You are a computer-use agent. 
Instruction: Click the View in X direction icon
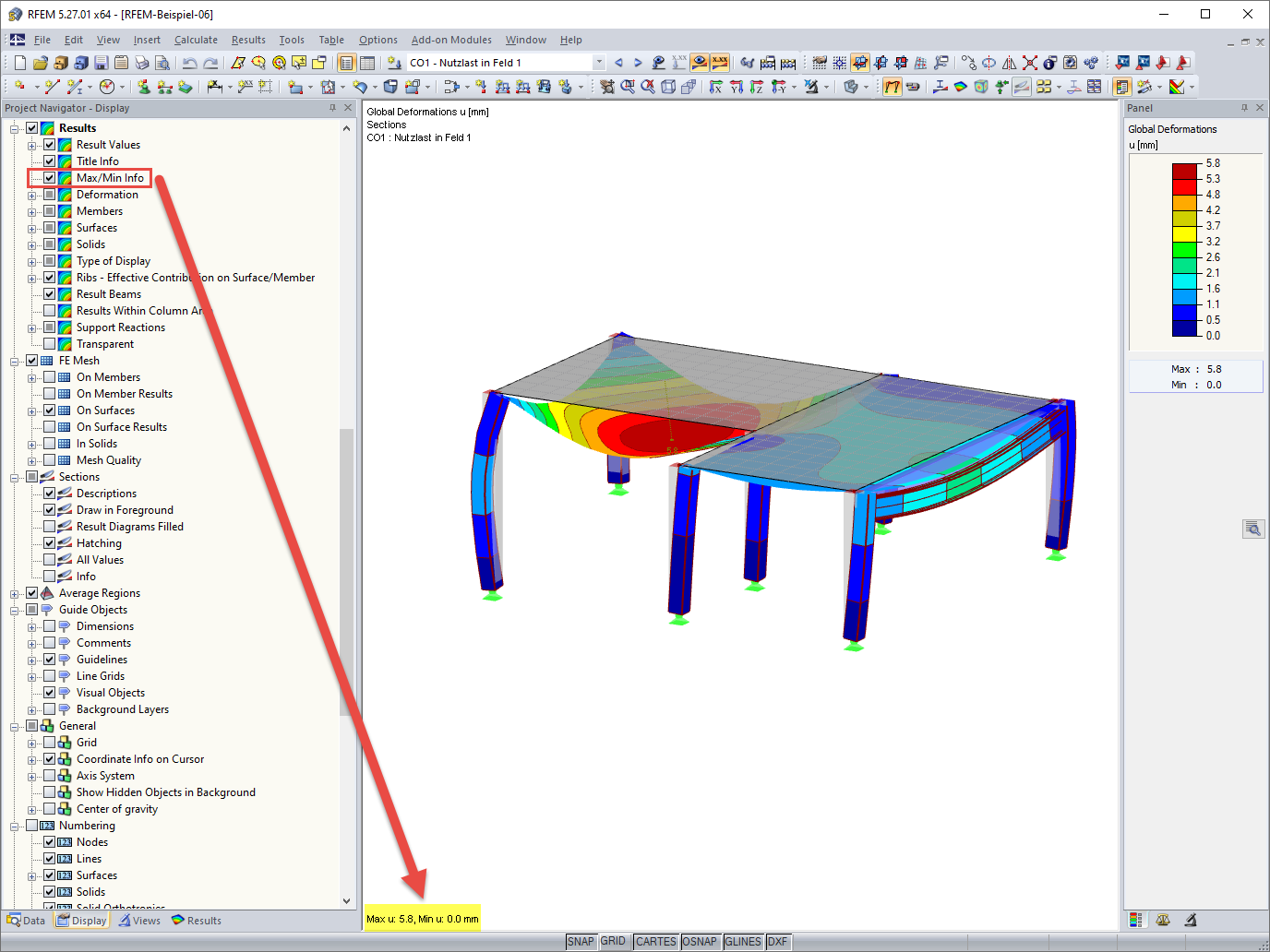(x=716, y=87)
